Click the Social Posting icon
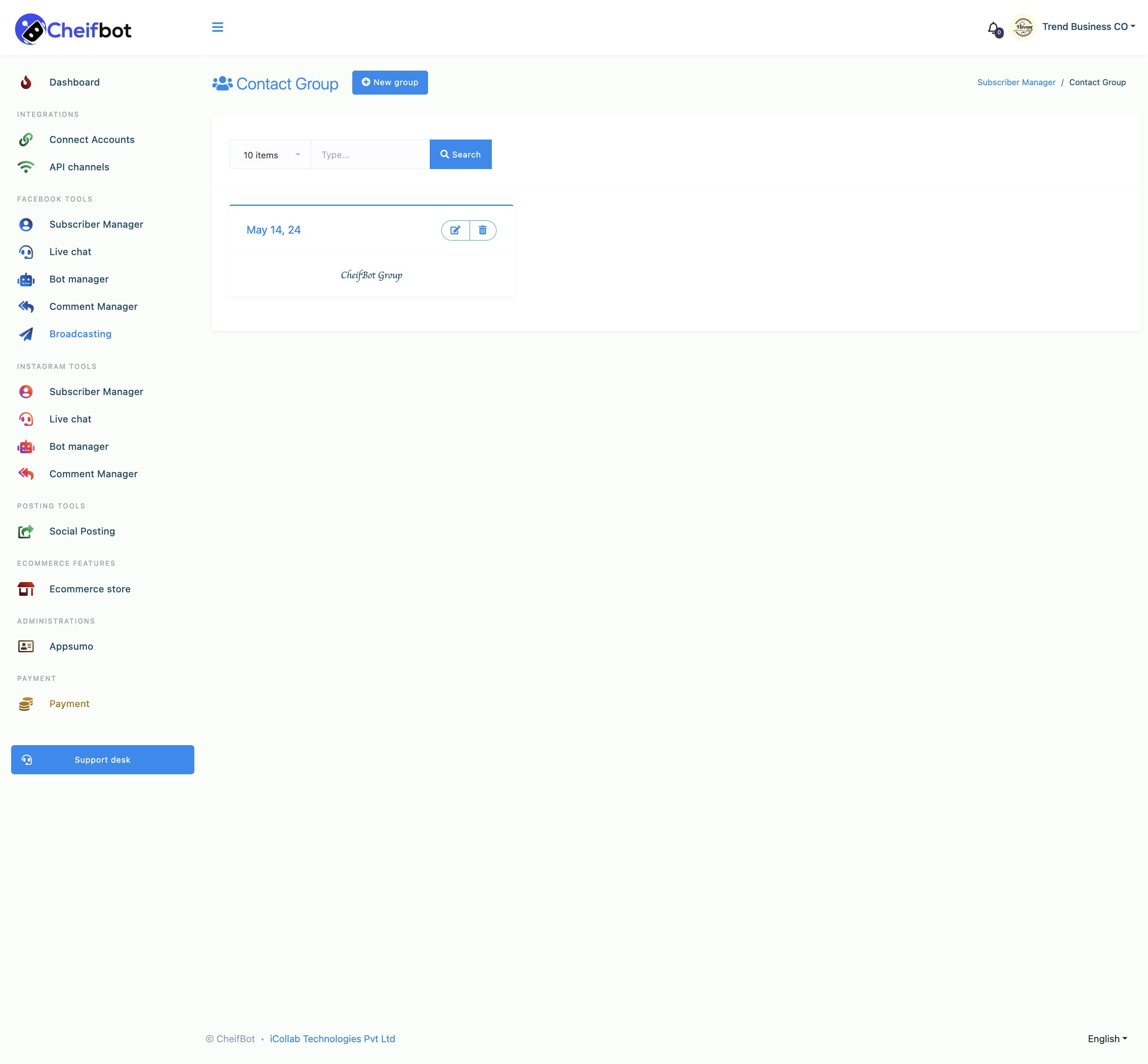 pyautogui.click(x=27, y=531)
